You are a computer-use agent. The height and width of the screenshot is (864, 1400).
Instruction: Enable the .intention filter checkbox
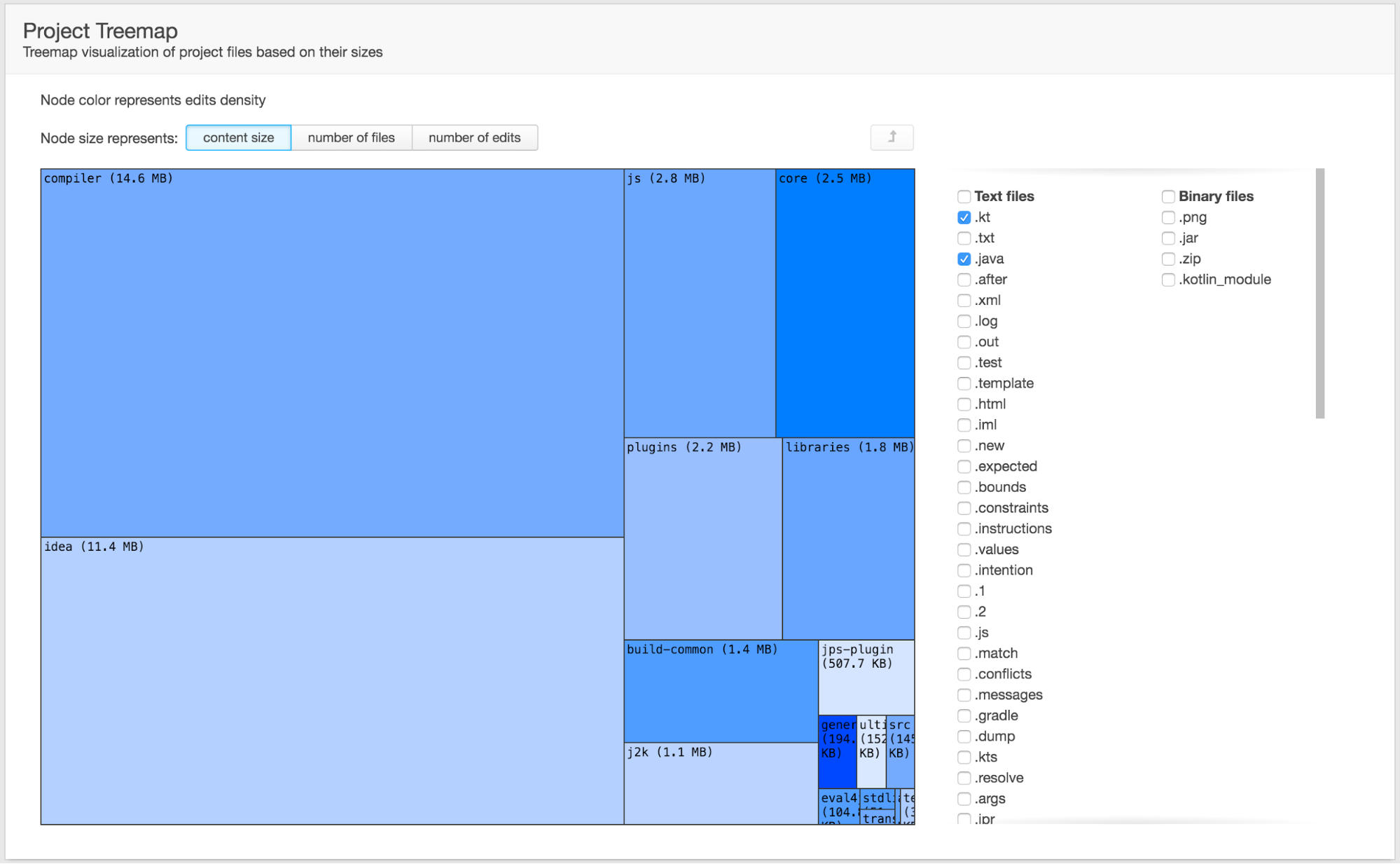click(964, 570)
